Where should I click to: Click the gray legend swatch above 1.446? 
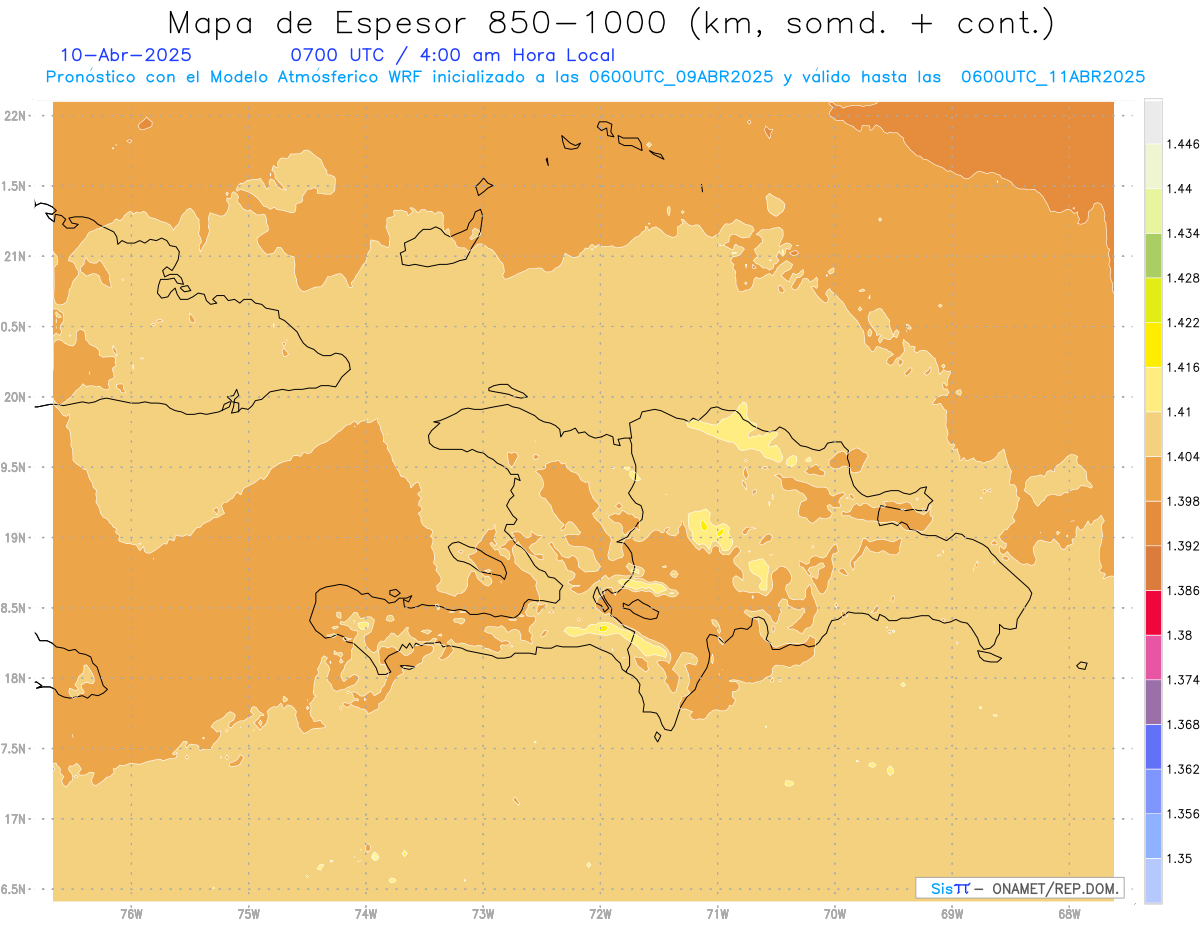[x=1153, y=121]
